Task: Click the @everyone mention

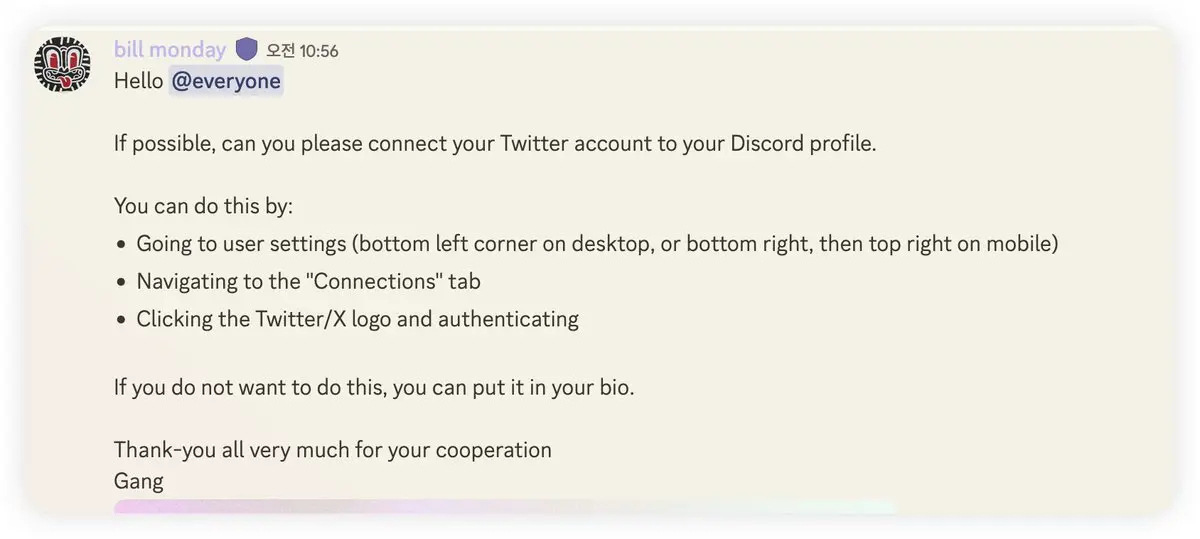Action: (225, 81)
